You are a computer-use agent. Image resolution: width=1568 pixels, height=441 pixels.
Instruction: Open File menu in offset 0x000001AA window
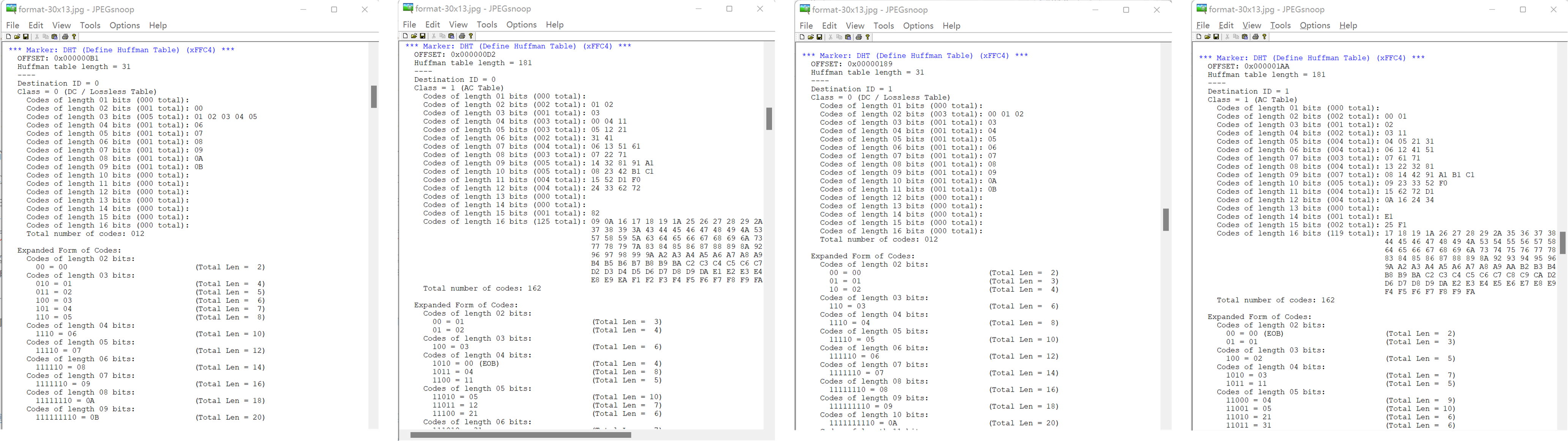pyautogui.click(x=1203, y=25)
